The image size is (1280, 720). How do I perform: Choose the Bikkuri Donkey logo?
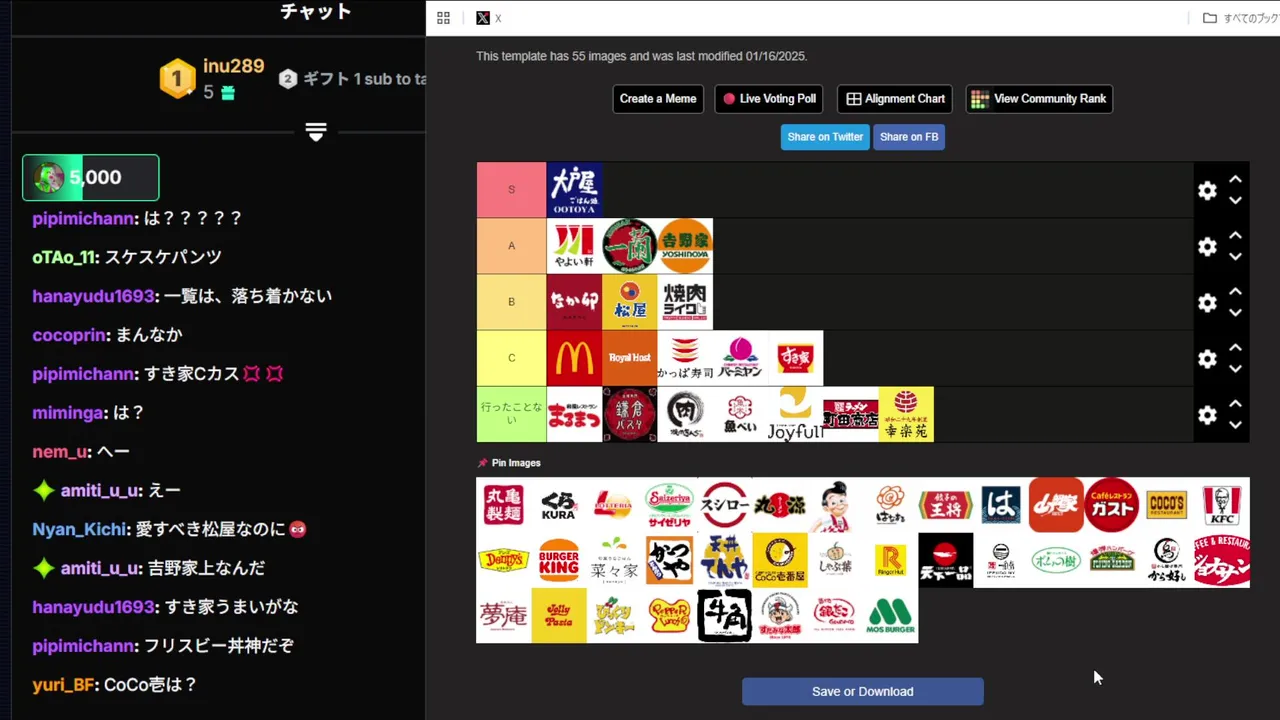pos(613,615)
